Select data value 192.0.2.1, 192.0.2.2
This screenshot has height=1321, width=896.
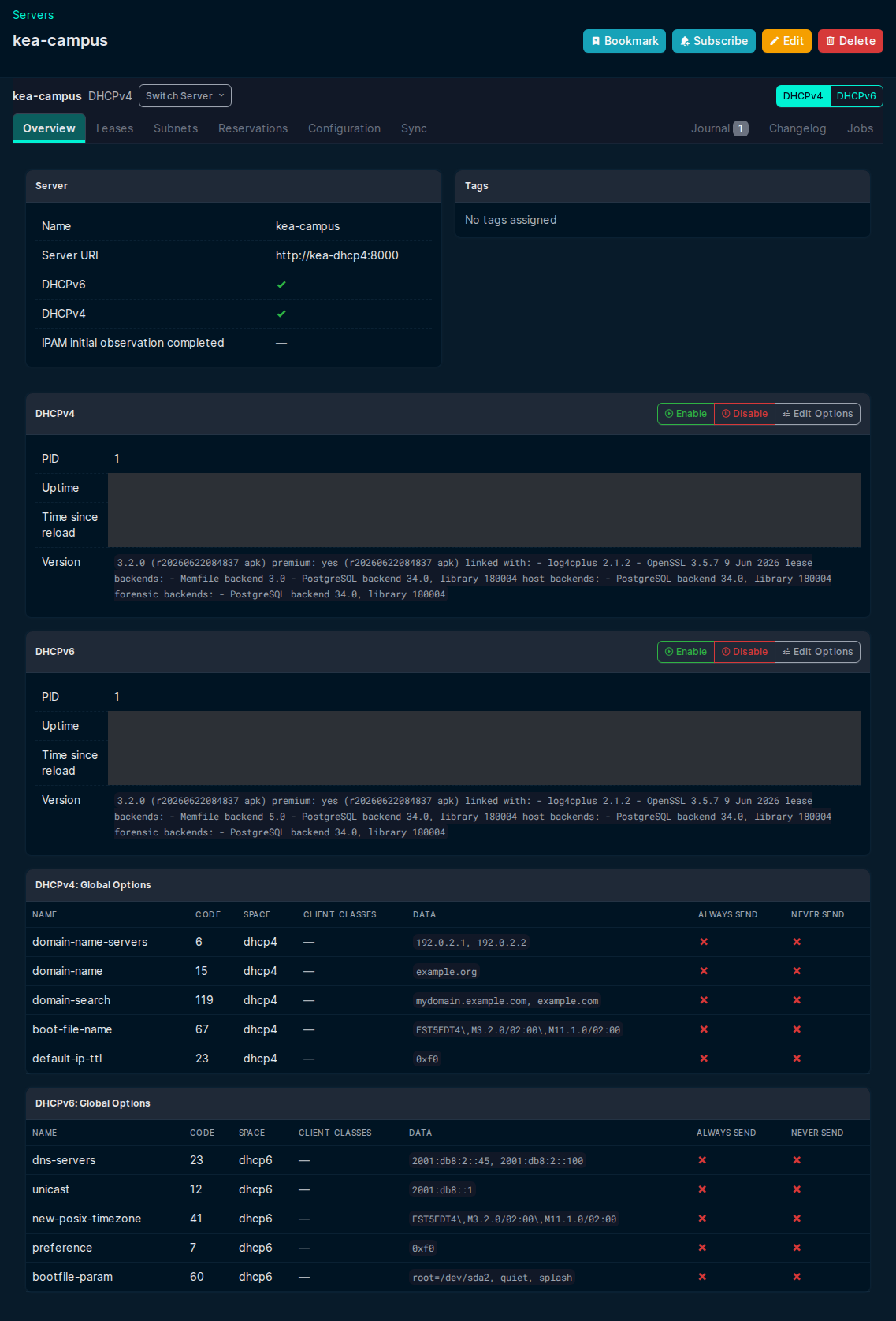(471, 943)
